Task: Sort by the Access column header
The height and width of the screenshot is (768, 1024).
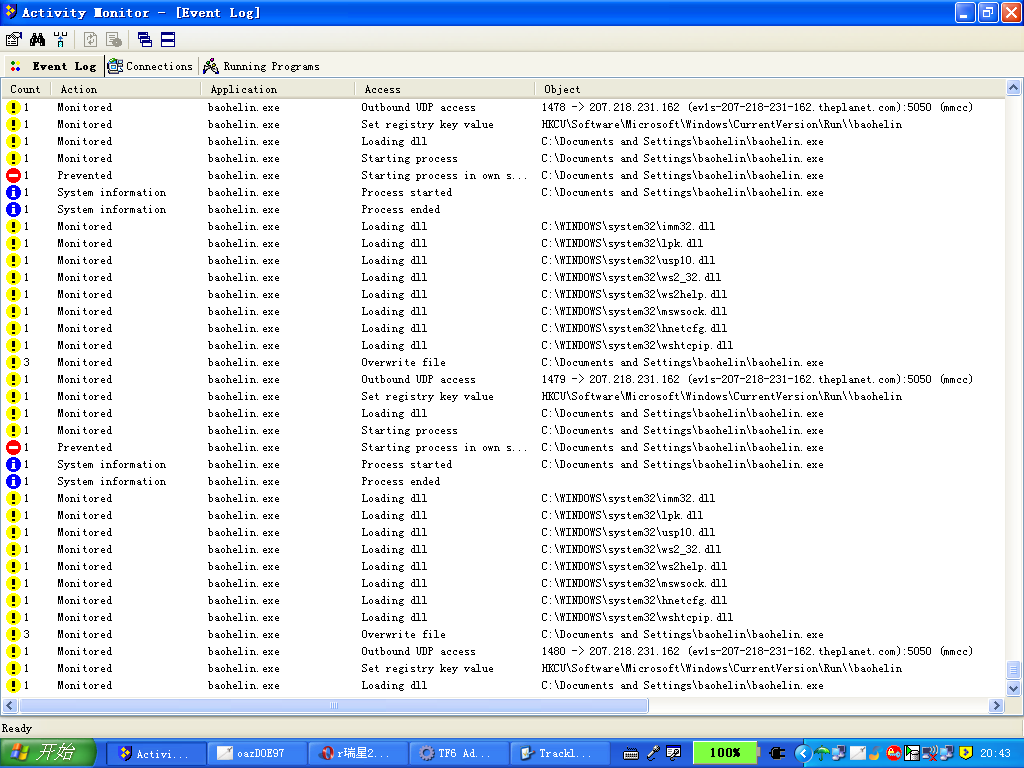Action: pyautogui.click(x=445, y=89)
